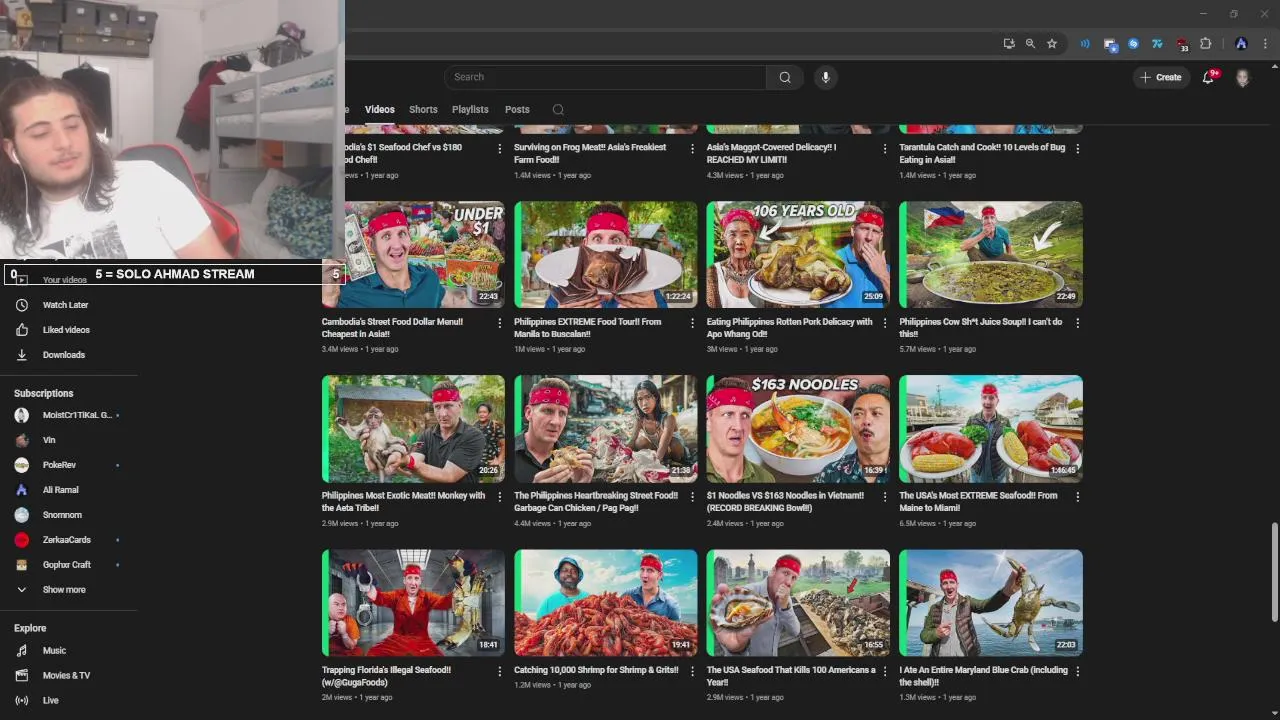Screen dimensions: 1280x720
Task: Open $163 Noodles video thumbnail
Action: pos(798,428)
